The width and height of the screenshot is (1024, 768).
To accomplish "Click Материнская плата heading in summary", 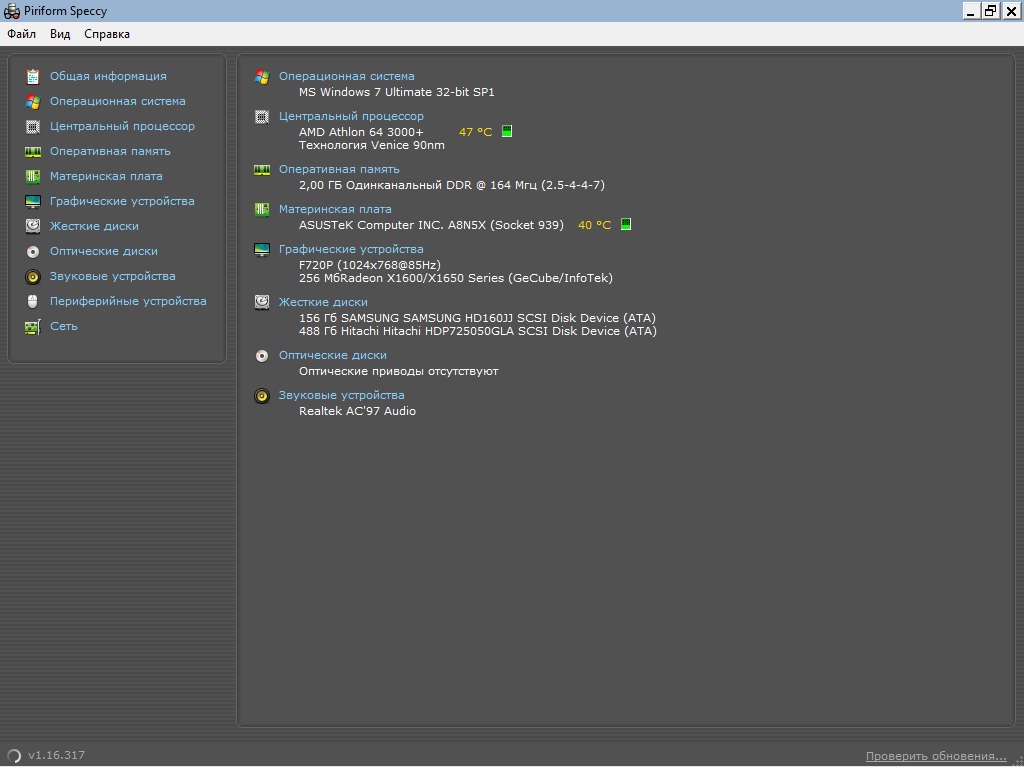I will pos(335,209).
